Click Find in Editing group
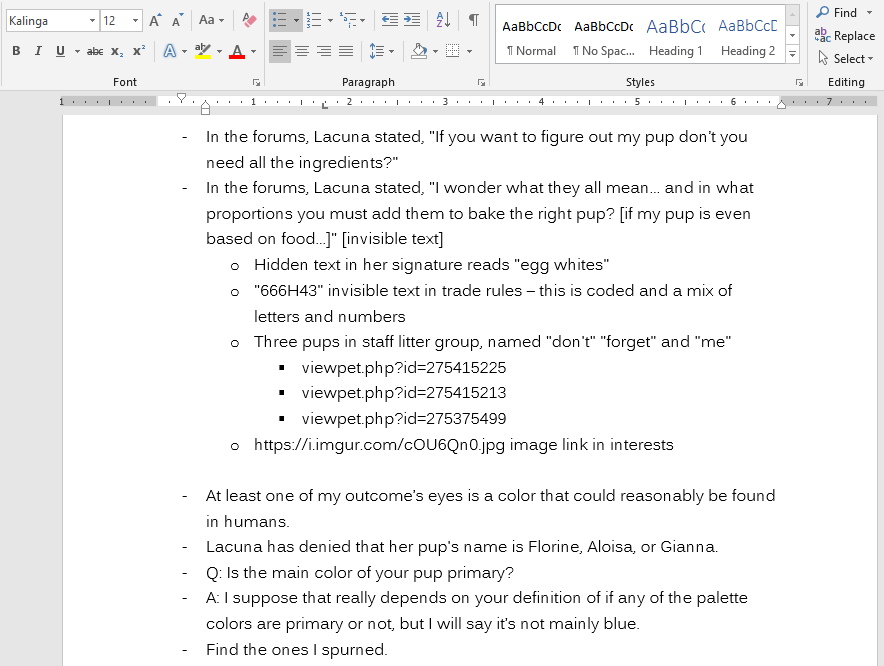This screenshot has height=666, width=884. 837,12
